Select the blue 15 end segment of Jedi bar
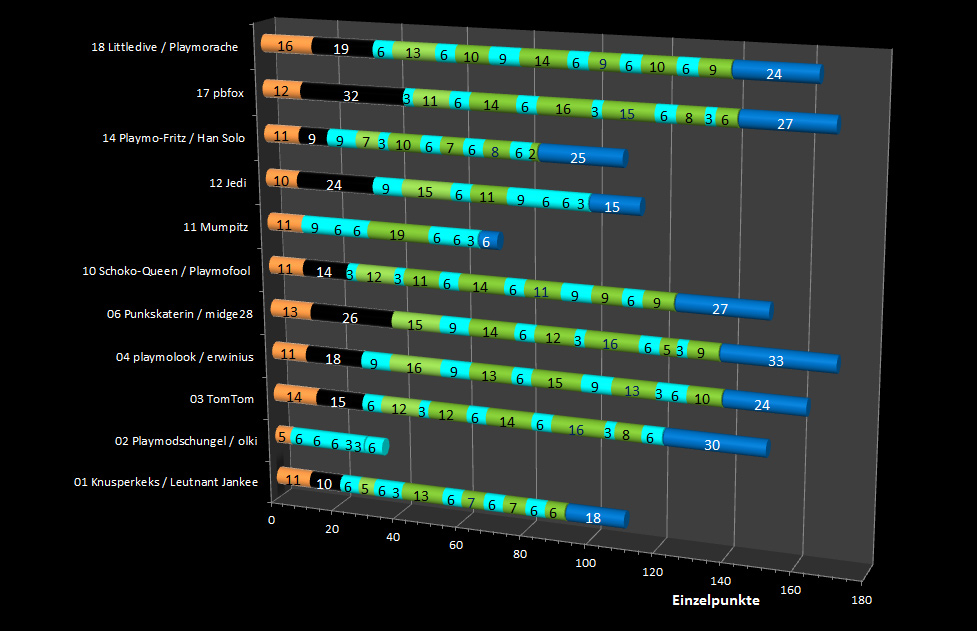The image size is (977, 631). tap(612, 206)
